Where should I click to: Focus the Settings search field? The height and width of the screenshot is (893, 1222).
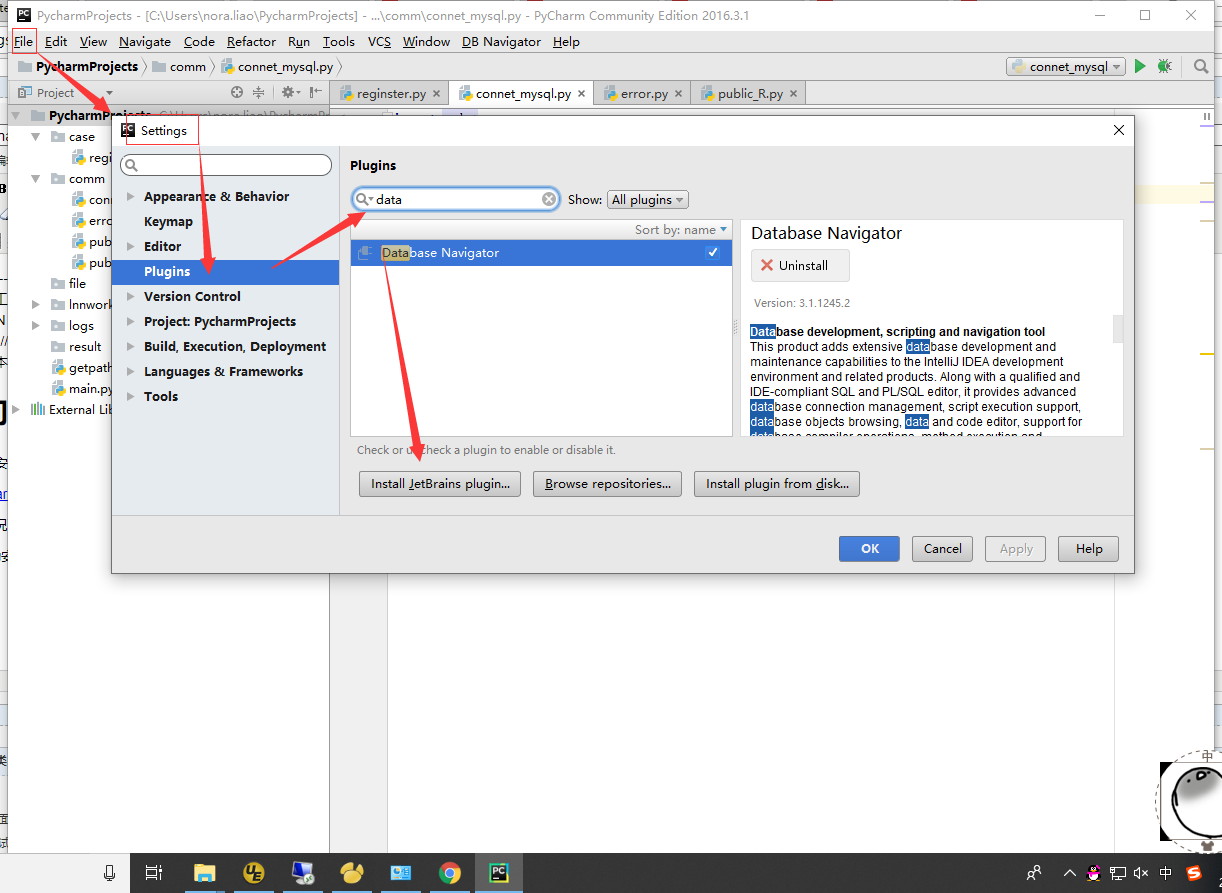[x=226, y=165]
